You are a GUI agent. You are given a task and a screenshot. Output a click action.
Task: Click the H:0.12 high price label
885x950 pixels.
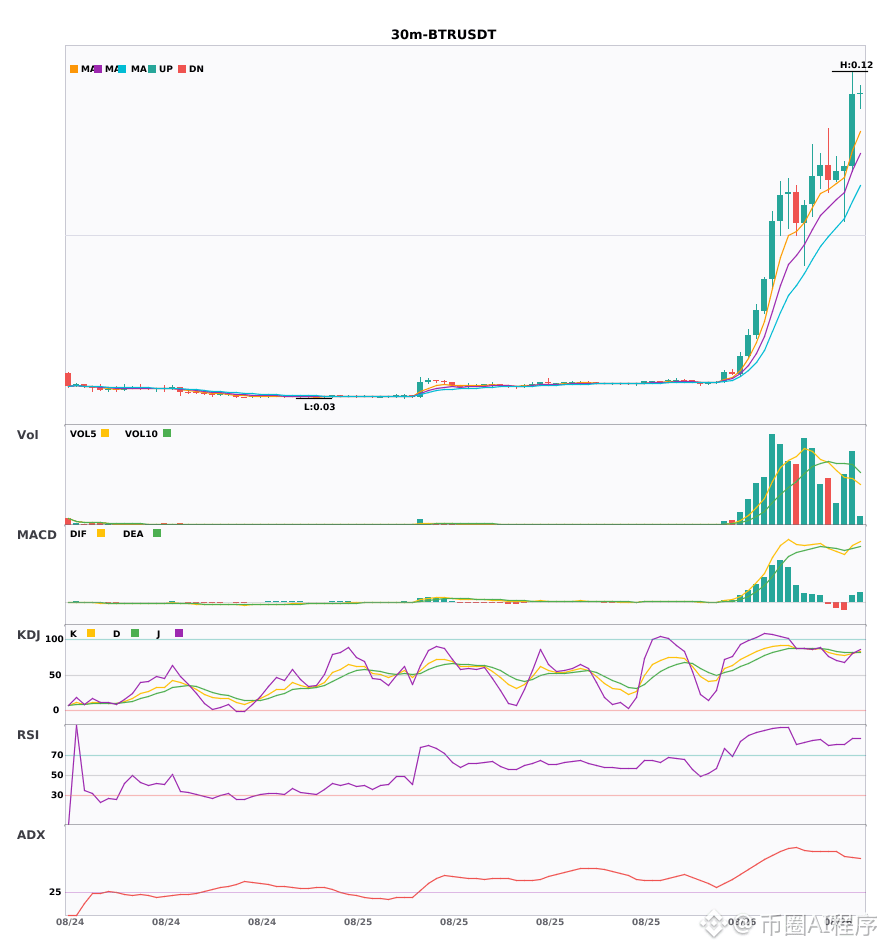coord(856,65)
